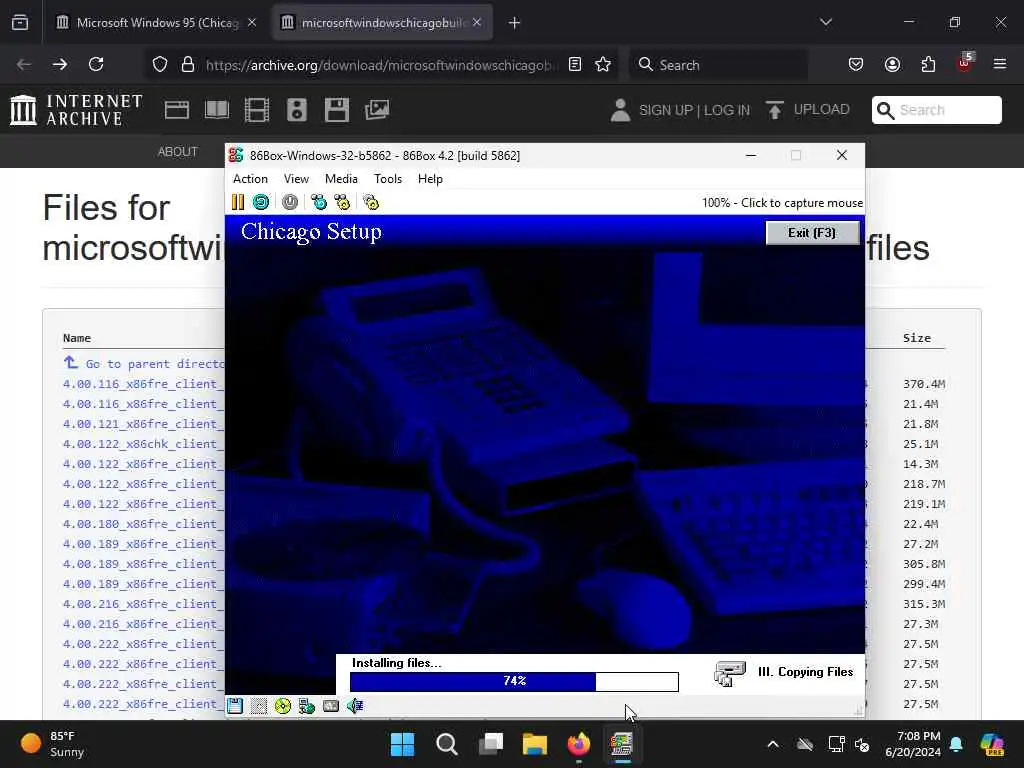The height and width of the screenshot is (768, 1024).
Task: Open Windows taskbar search
Action: click(x=447, y=744)
